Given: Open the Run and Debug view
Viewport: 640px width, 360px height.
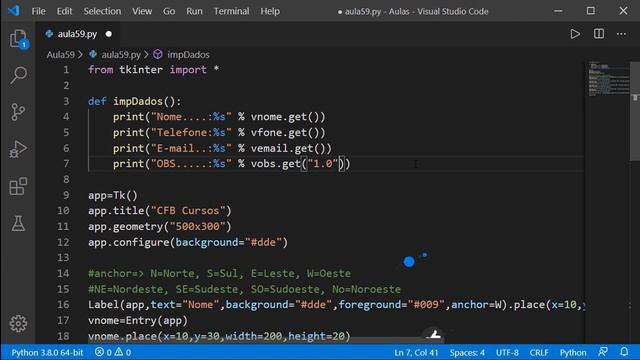Looking at the screenshot, I should click(x=18, y=149).
